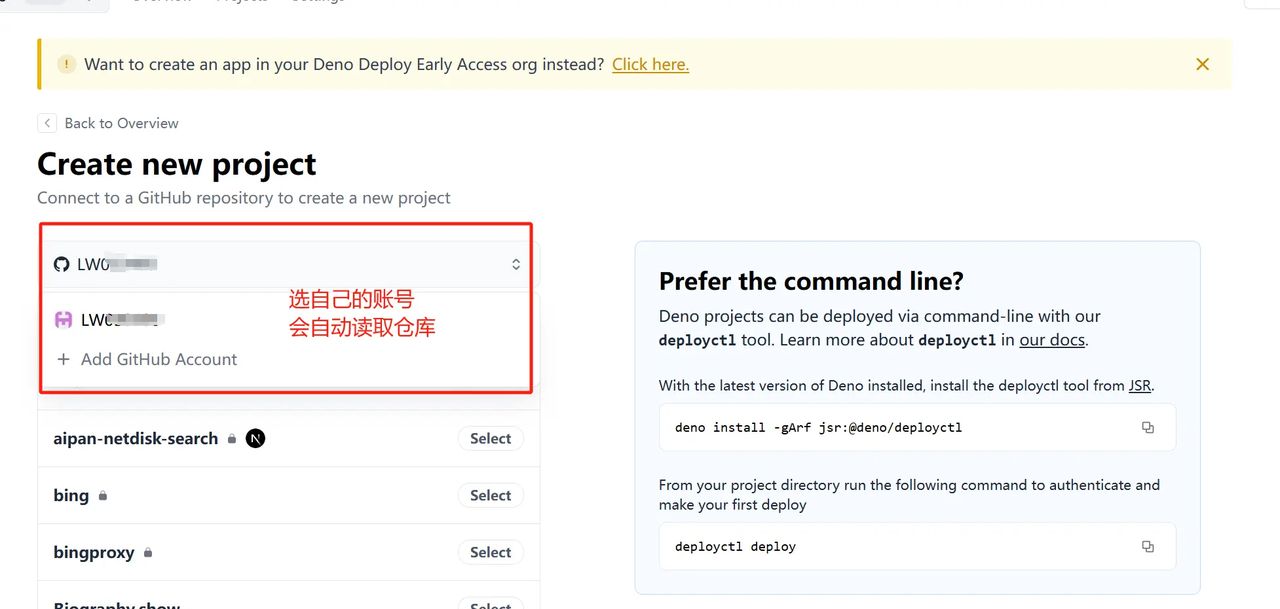This screenshot has width=1280, height=609.
Task: Click the exclamation icon in the yellow banner
Action: [x=66, y=63]
